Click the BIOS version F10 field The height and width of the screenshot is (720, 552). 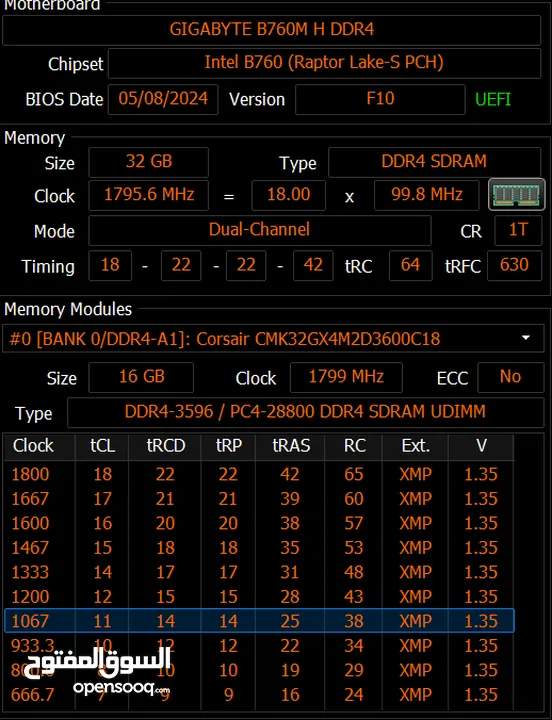380,99
